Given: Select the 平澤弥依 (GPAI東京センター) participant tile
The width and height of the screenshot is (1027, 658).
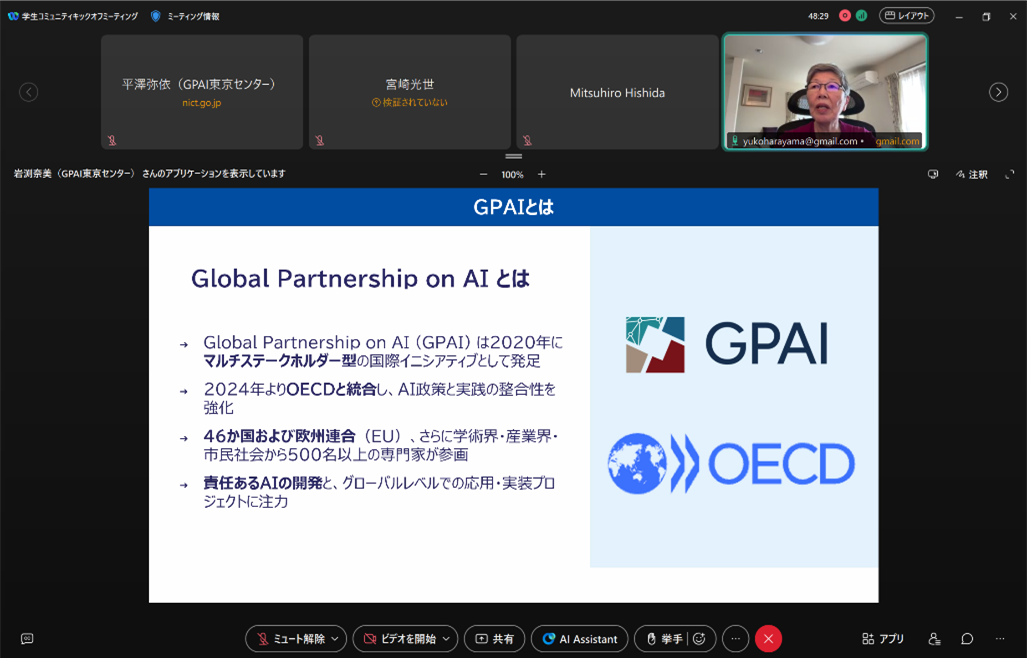Looking at the screenshot, I should (x=202, y=92).
